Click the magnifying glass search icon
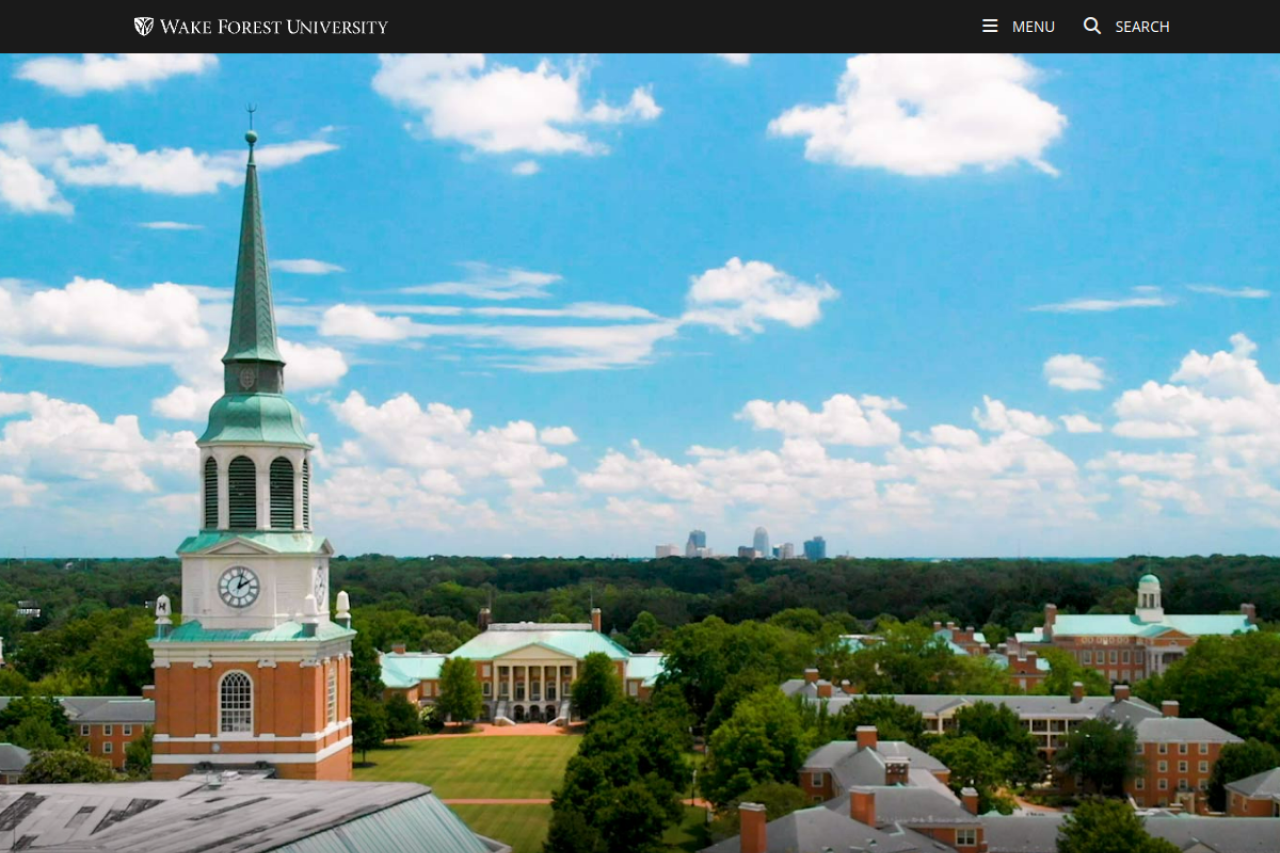This screenshot has width=1280, height=853. pyautogui.click(x=1092, y=26)
